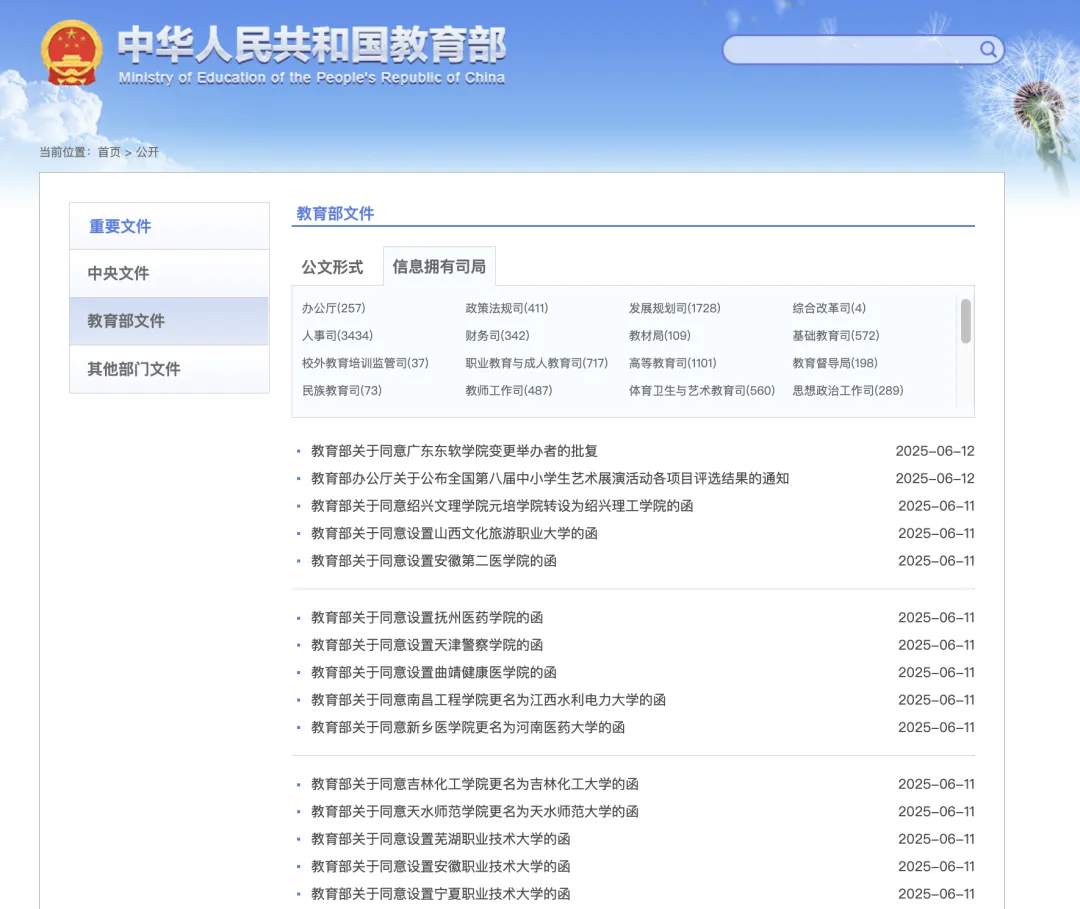Click the search magnifier icon

click(988, 50)
